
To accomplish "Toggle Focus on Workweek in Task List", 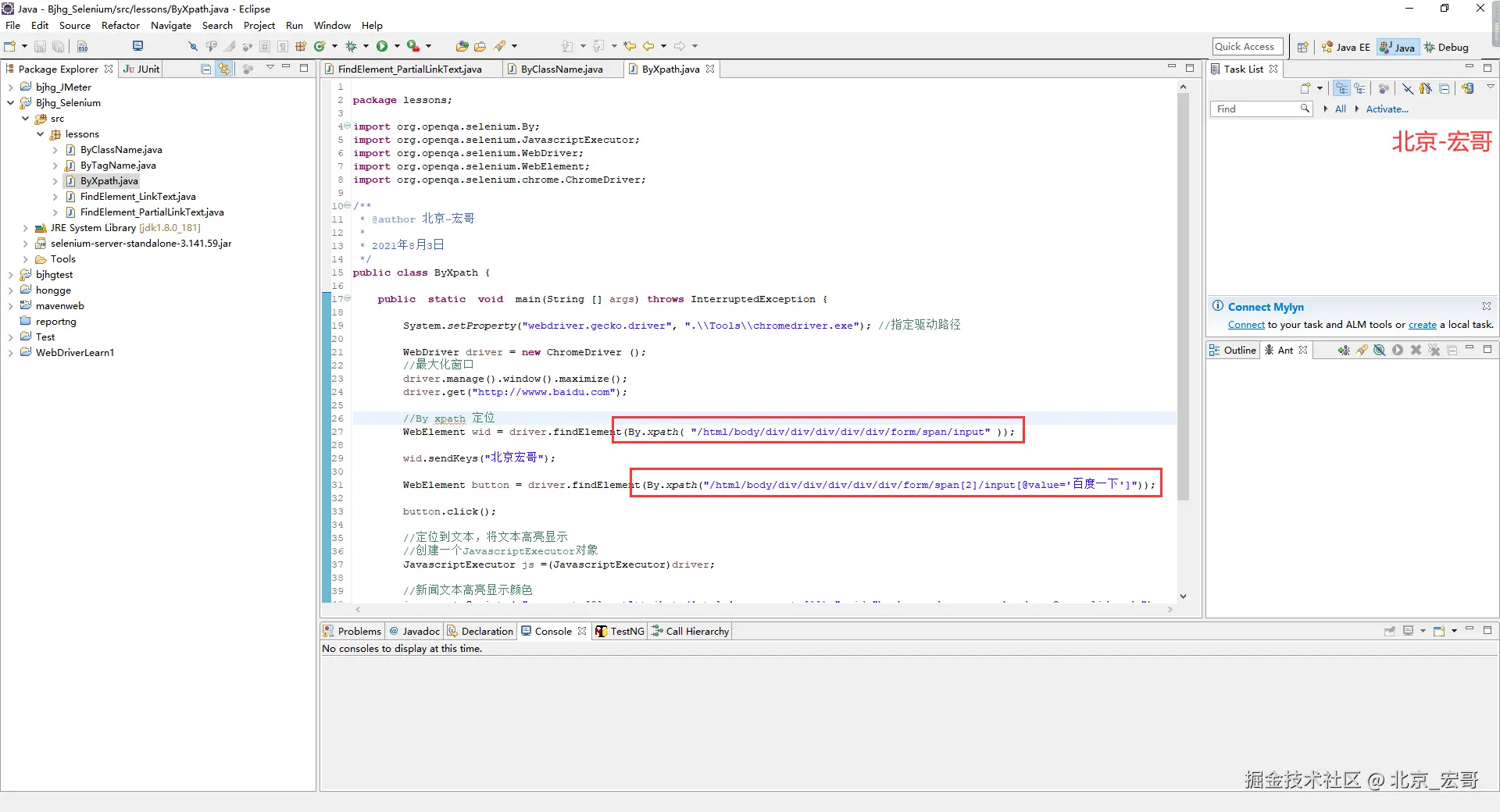I will (1426, 88).
